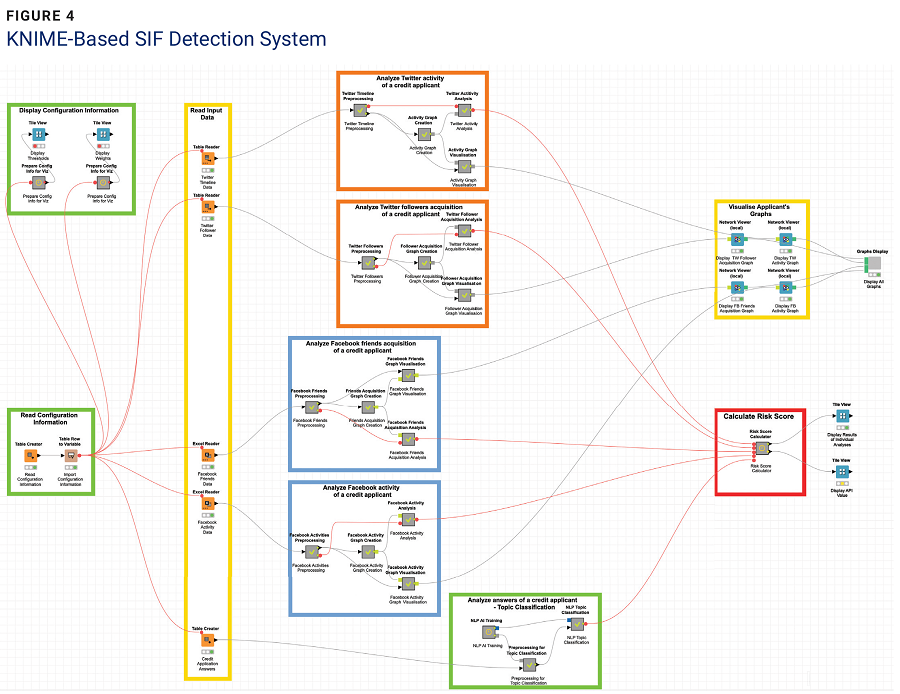This screenshot has height=694, width=900.
Task: Select the Follower Acquisition Graph Visualisation node
Action: (464, 295)
